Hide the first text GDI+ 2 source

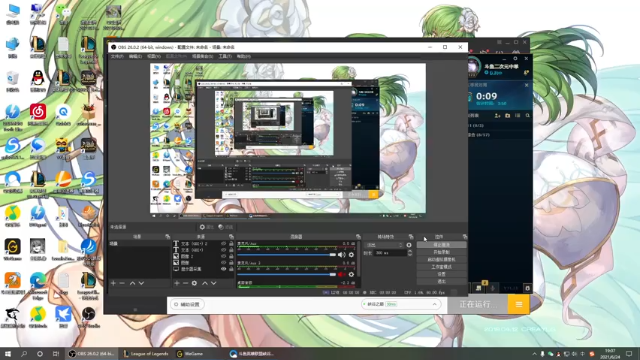223,244
